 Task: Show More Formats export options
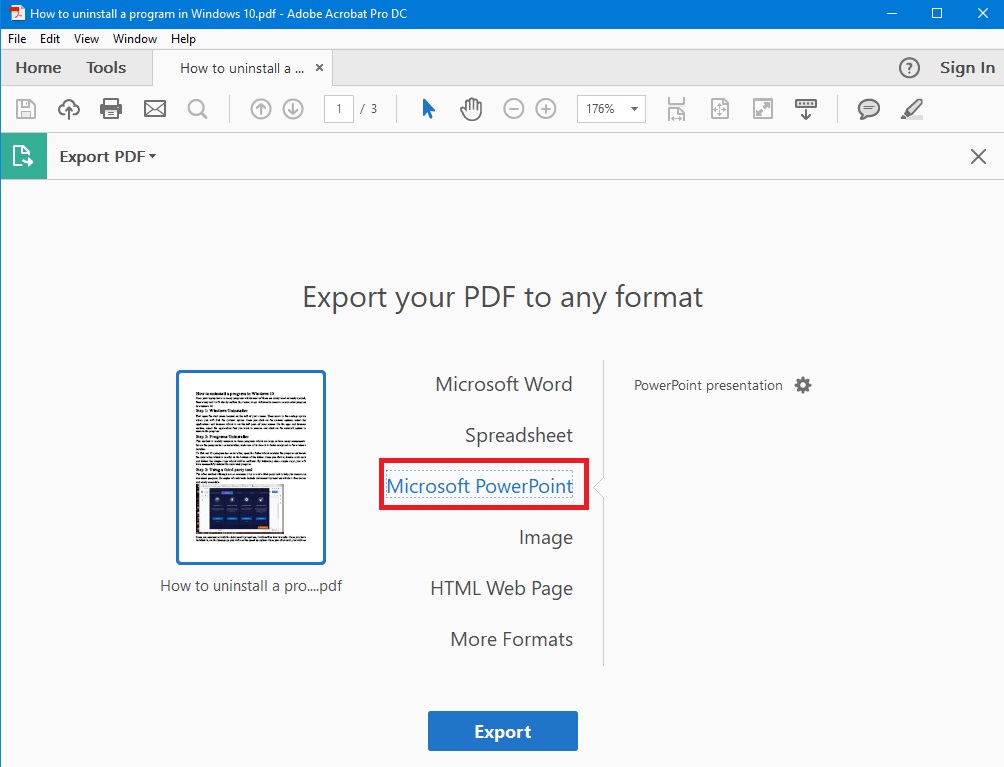click(511, 639)
